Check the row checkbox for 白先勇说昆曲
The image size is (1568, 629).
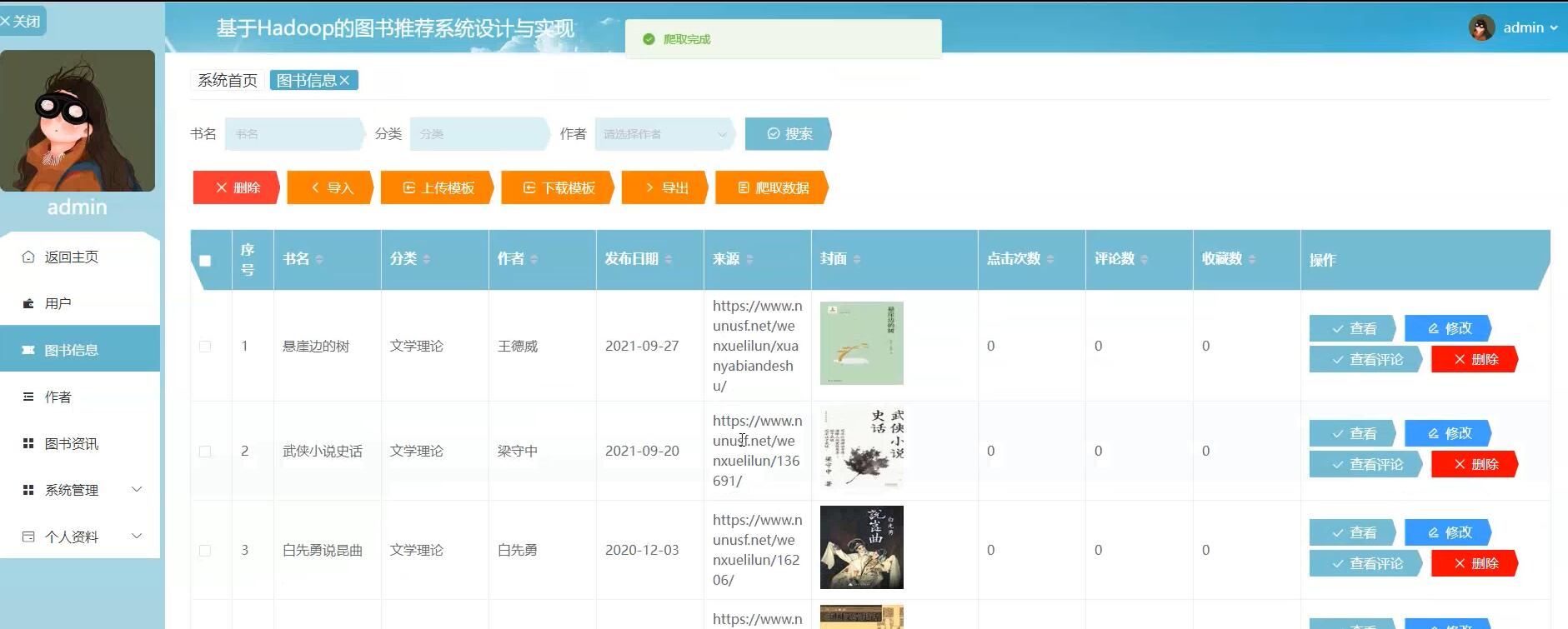point(205,550)
